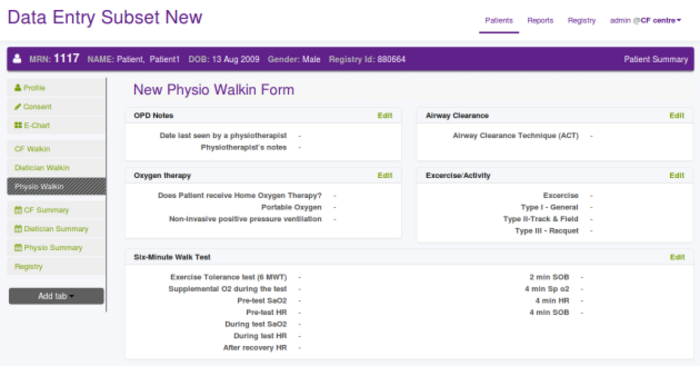The width and height of the screenshot is (700, 366).
Task: Open the admin @CF centre user menu
Action: click(x=646, y=21)
